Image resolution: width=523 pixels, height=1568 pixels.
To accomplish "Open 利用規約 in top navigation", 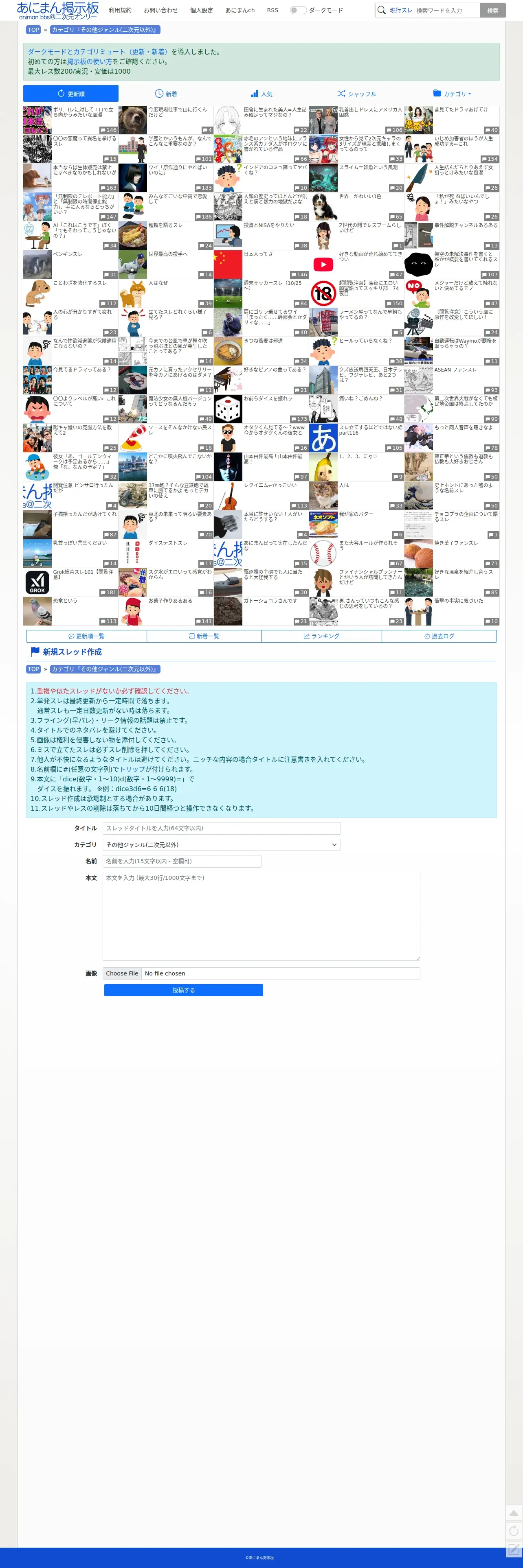I will (120, 10).
